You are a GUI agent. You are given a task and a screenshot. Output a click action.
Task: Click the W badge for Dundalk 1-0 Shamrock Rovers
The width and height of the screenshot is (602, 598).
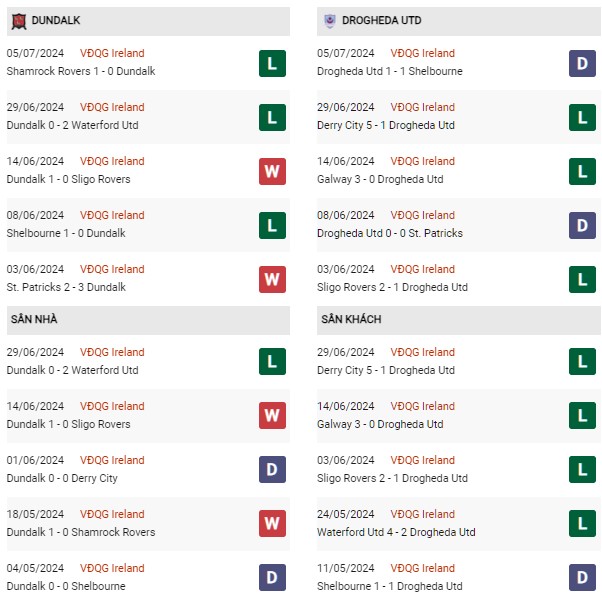[272, 524]
